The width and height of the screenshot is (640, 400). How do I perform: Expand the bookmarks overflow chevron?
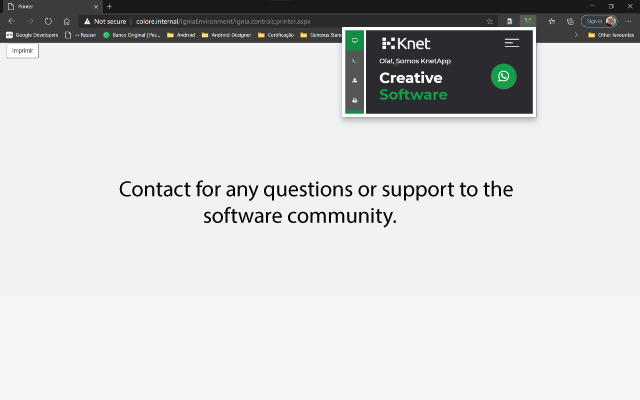[x=576, y=35]
